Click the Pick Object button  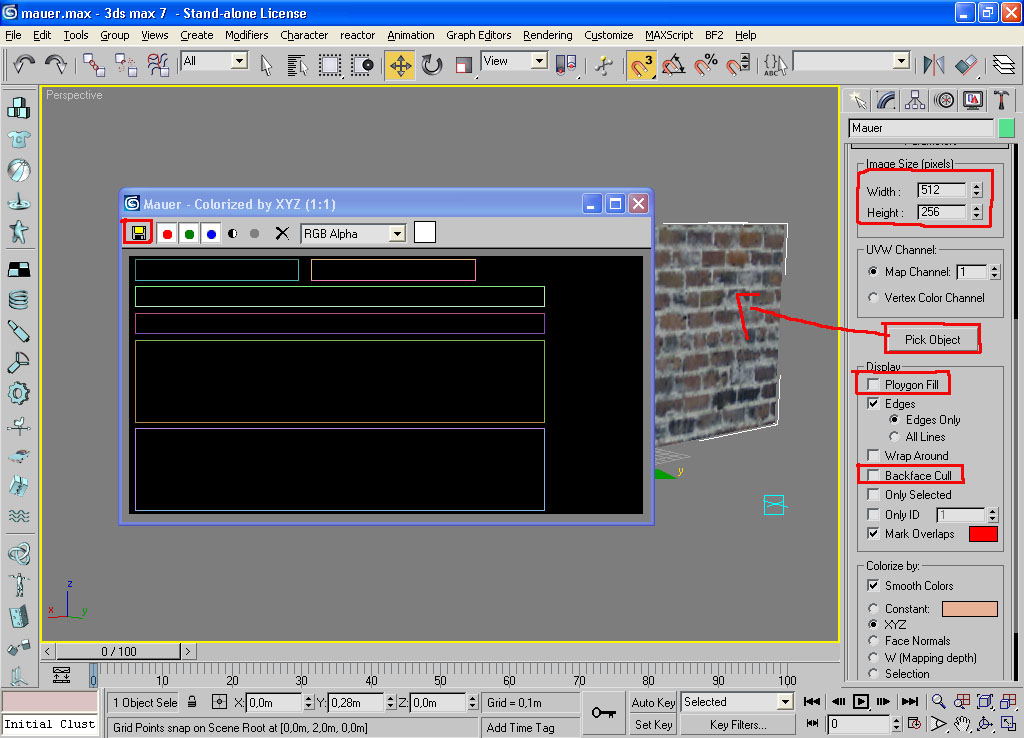coord(932,340)
